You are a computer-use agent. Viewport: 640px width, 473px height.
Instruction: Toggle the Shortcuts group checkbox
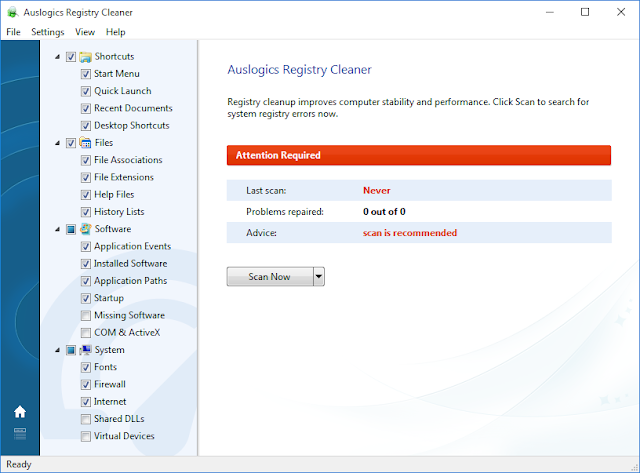pyautogui.click(x=71, y=57)
